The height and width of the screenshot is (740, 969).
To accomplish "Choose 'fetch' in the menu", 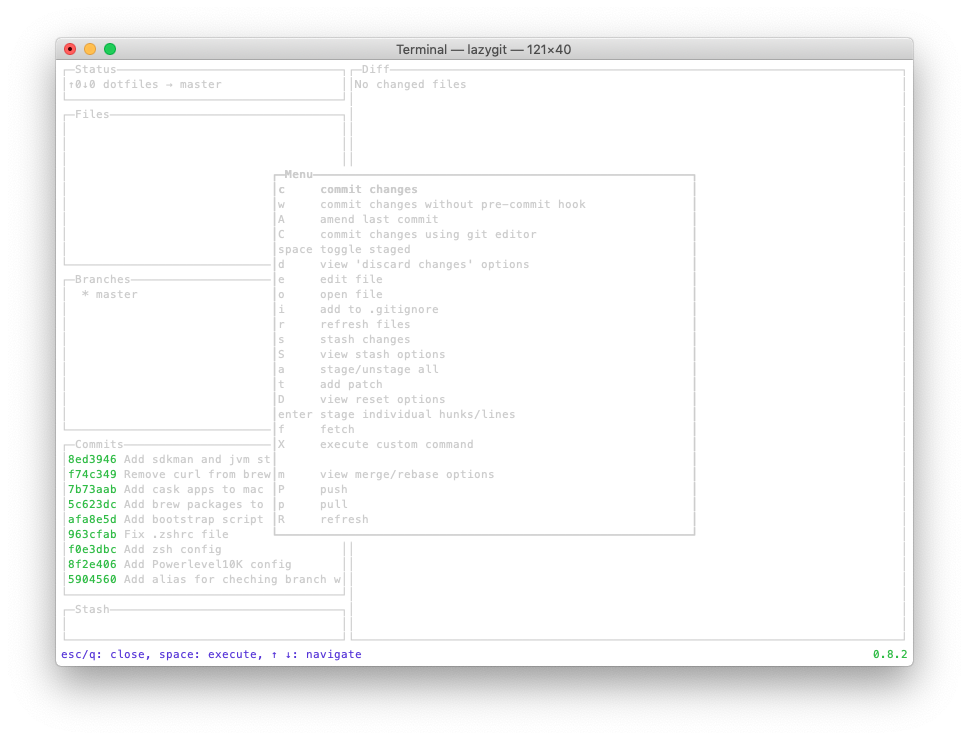I will pos(484,429).
